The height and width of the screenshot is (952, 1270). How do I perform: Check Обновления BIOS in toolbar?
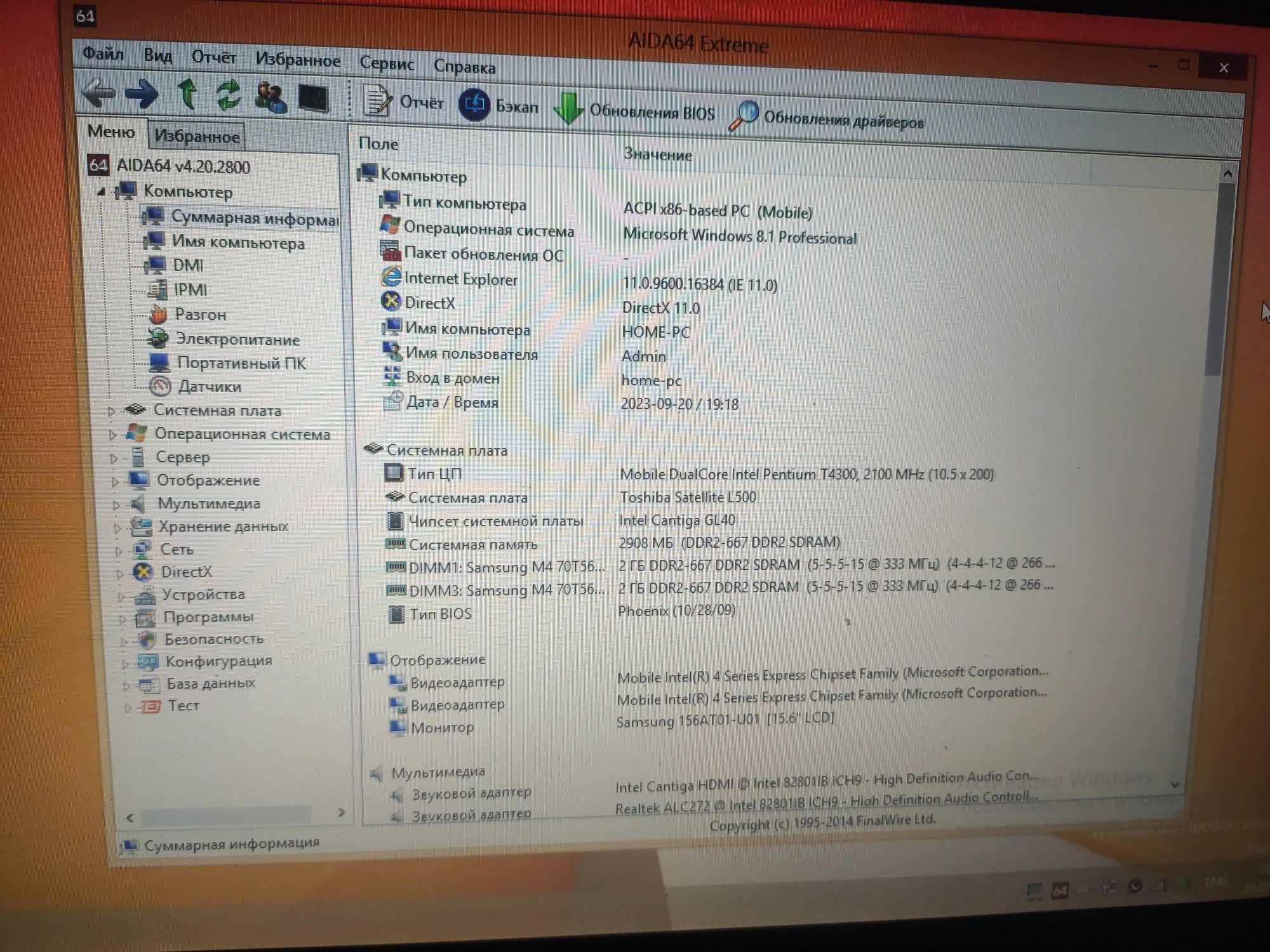tap(634, 110)
